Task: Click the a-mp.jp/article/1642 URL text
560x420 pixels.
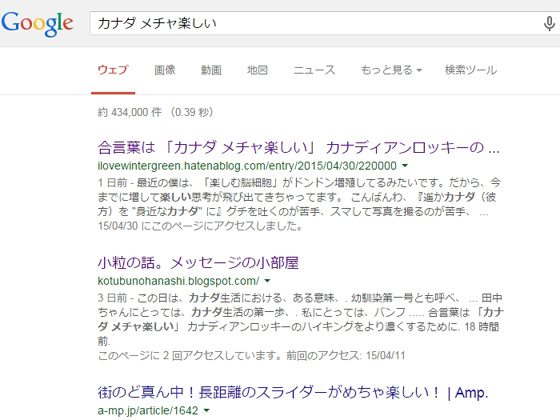Action: (148, 411)
